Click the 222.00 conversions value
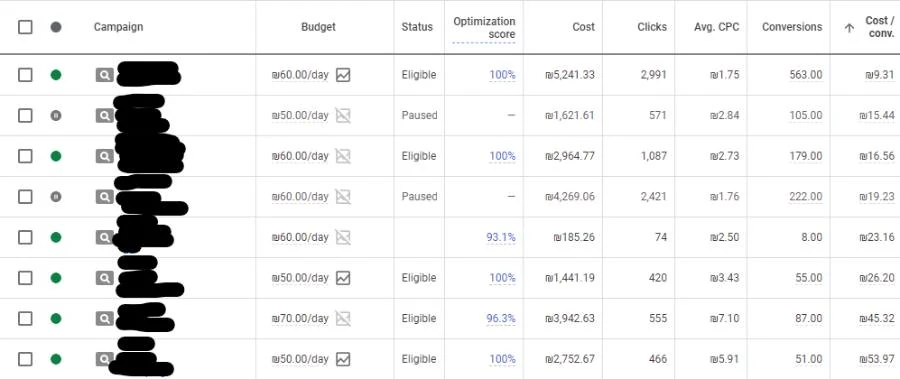This screenshot has width=900, height=379. 805,197
